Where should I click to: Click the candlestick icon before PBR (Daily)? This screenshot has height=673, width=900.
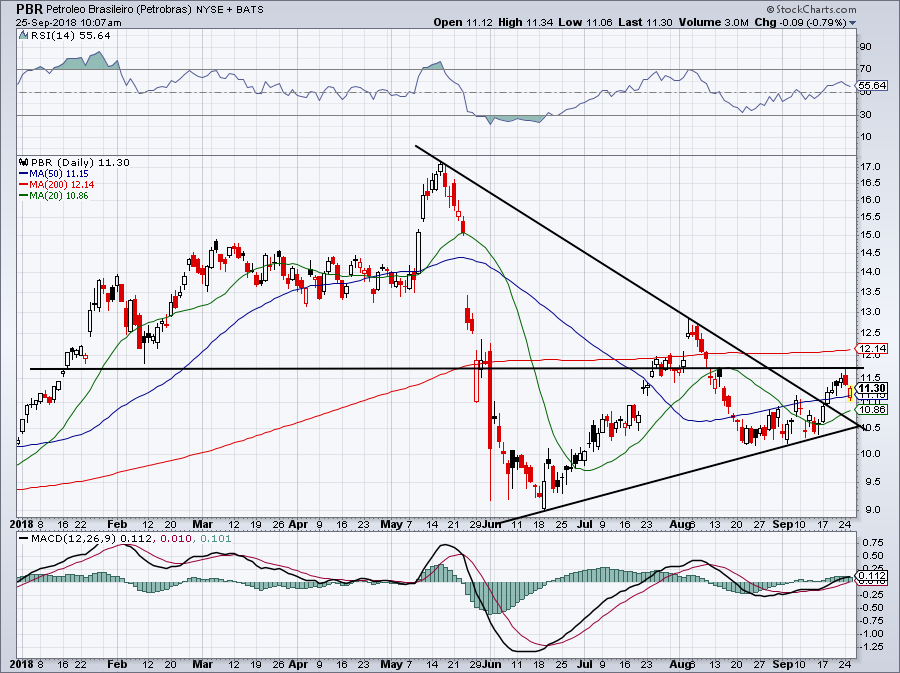(x=24, y=162)
